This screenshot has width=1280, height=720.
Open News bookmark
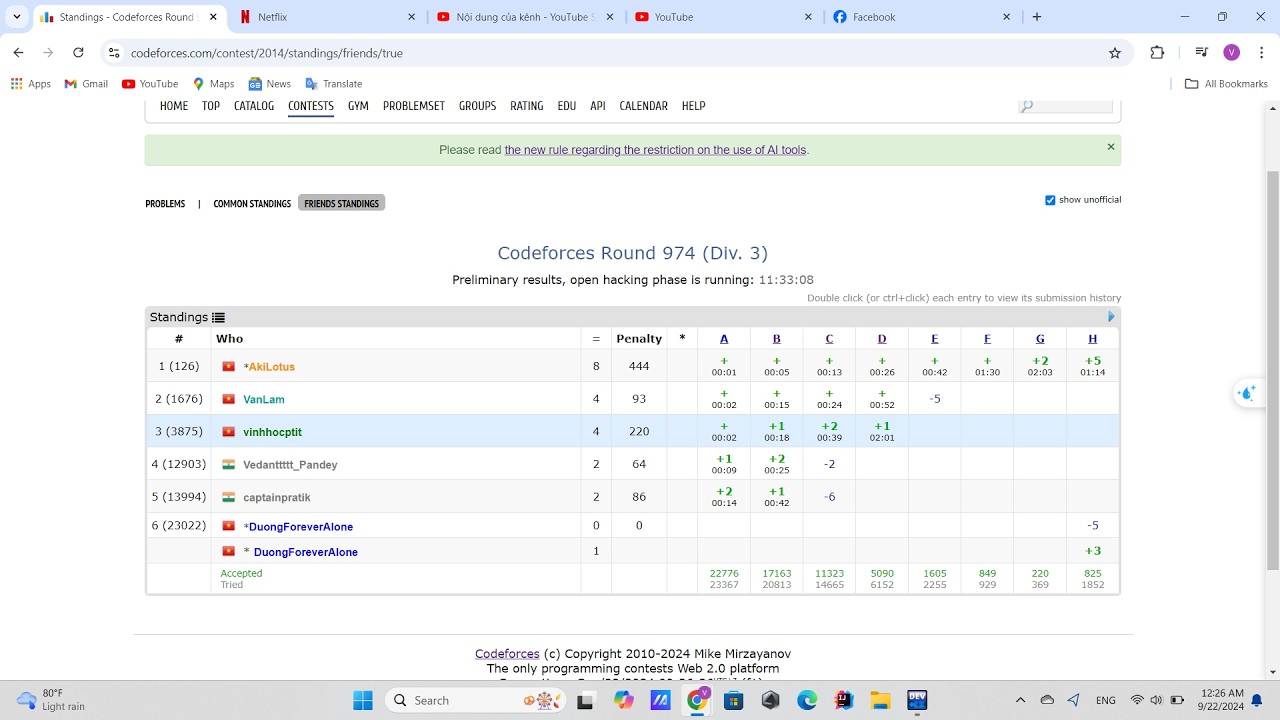click(x=270, y=84)
